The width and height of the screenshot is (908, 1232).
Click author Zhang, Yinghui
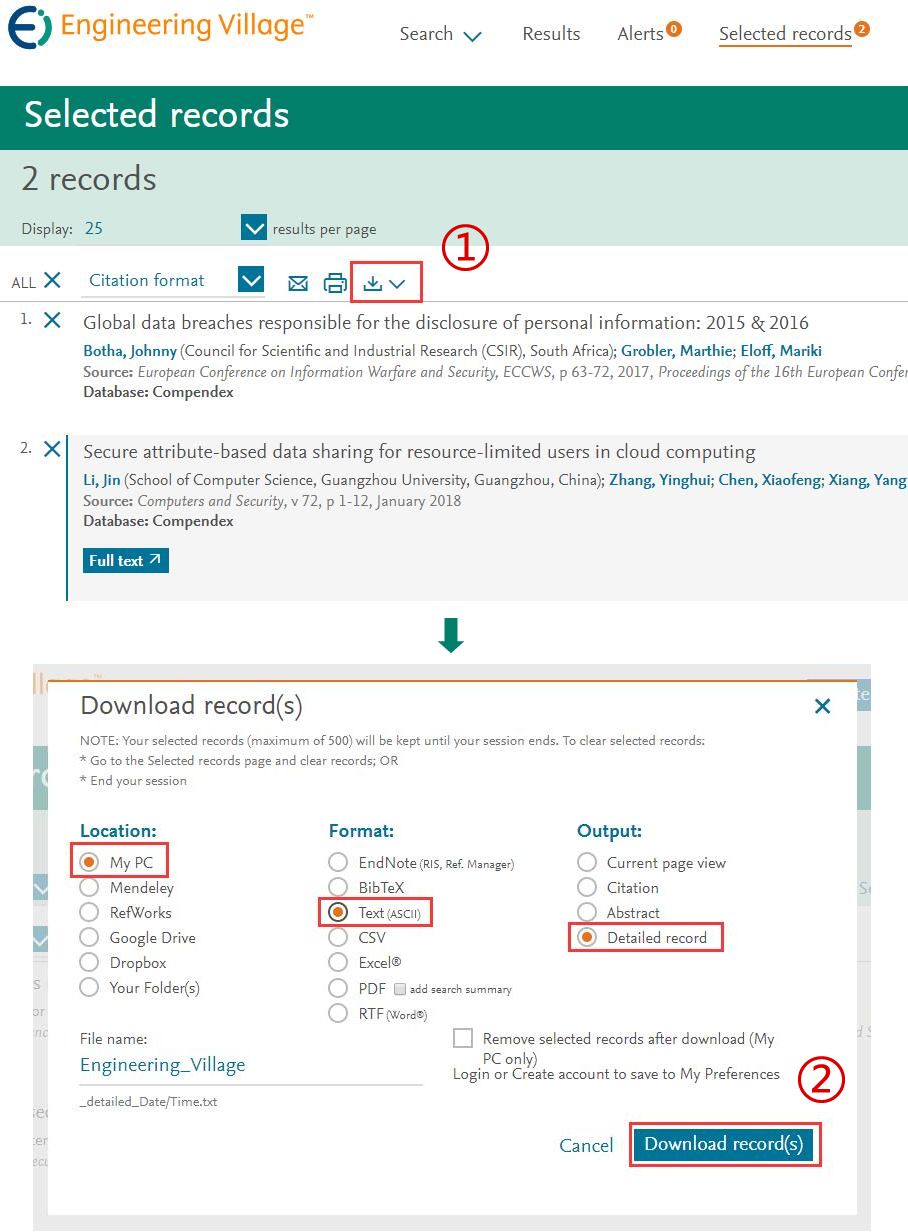pyautogui.click(x=658, y=480)
